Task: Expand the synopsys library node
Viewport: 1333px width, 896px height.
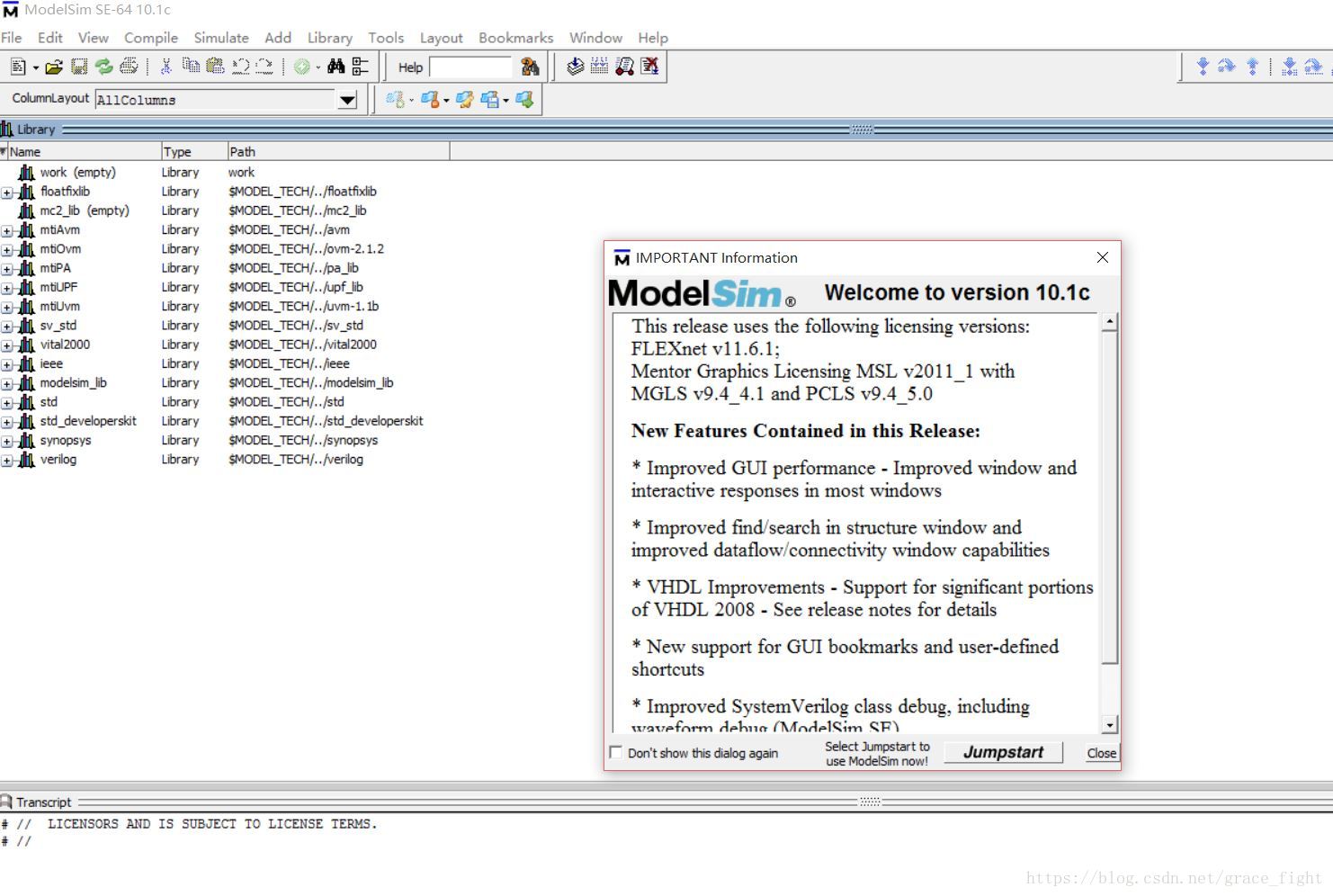Action: (x=6, y=442)
